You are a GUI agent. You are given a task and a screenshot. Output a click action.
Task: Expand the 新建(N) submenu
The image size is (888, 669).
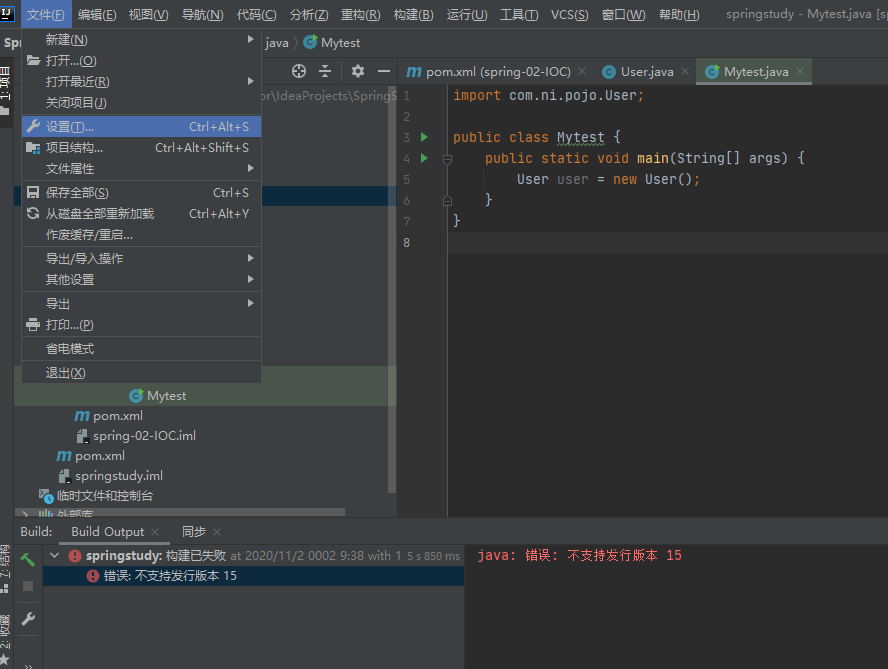[x=142, y=40]
